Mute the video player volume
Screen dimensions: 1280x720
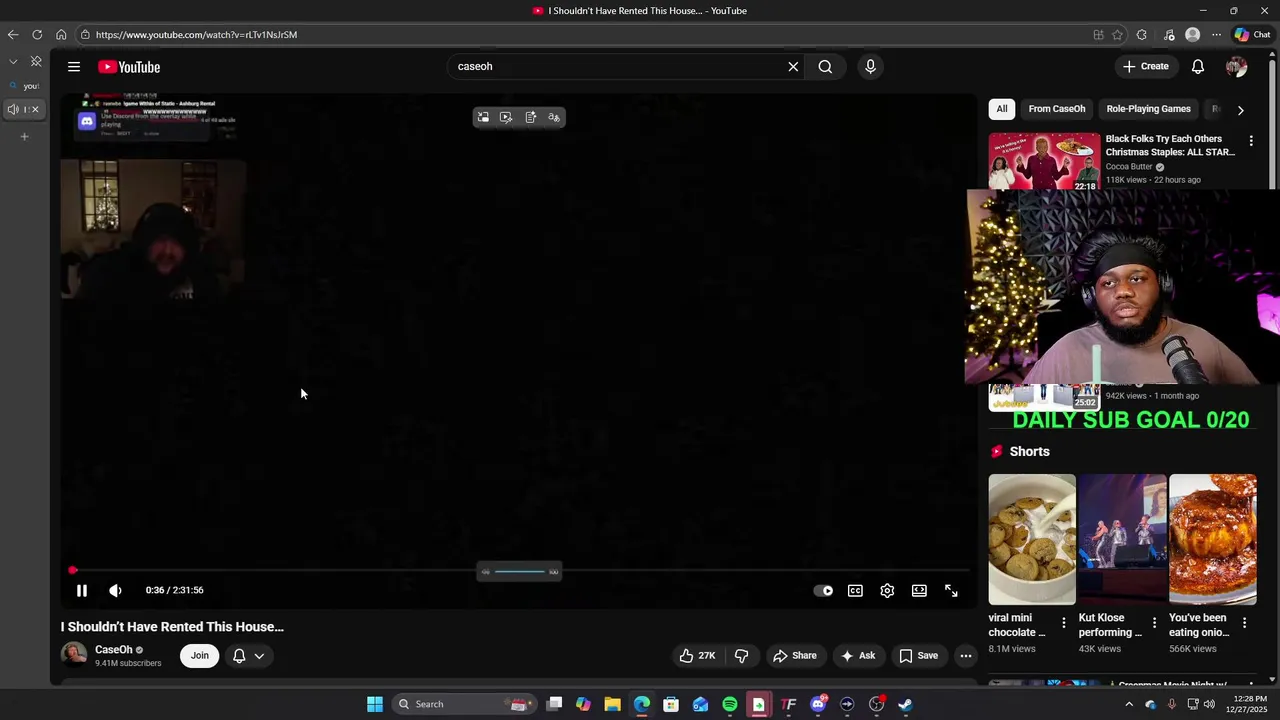tap(116, 591)
